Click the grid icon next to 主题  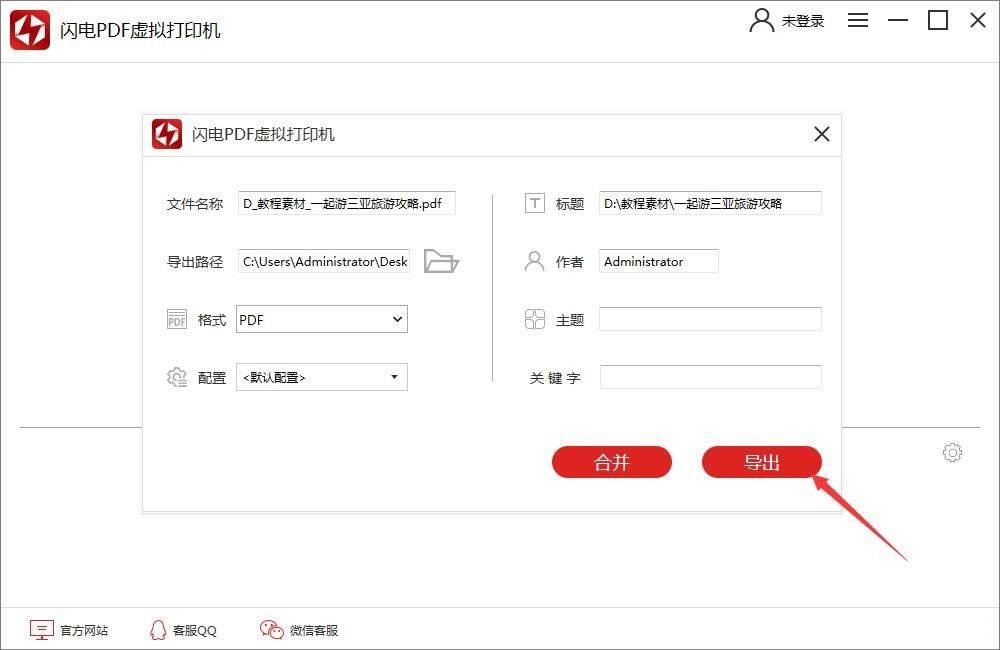click(535, 318)
